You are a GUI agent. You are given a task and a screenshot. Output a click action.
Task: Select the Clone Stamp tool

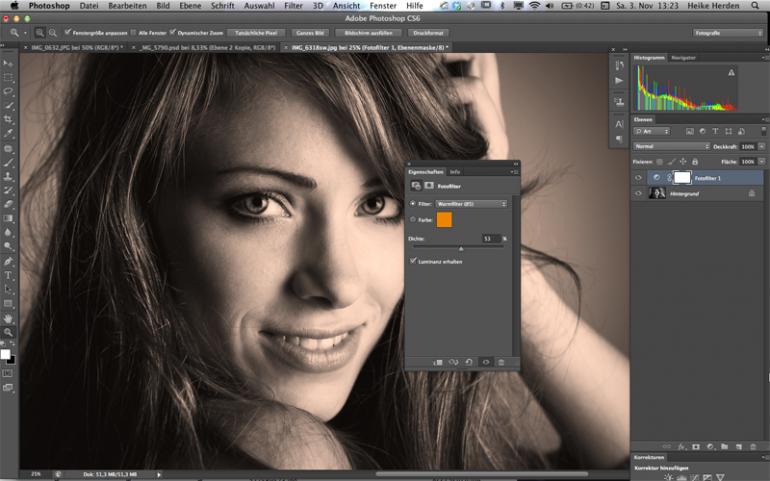click(x=8, y=176)
